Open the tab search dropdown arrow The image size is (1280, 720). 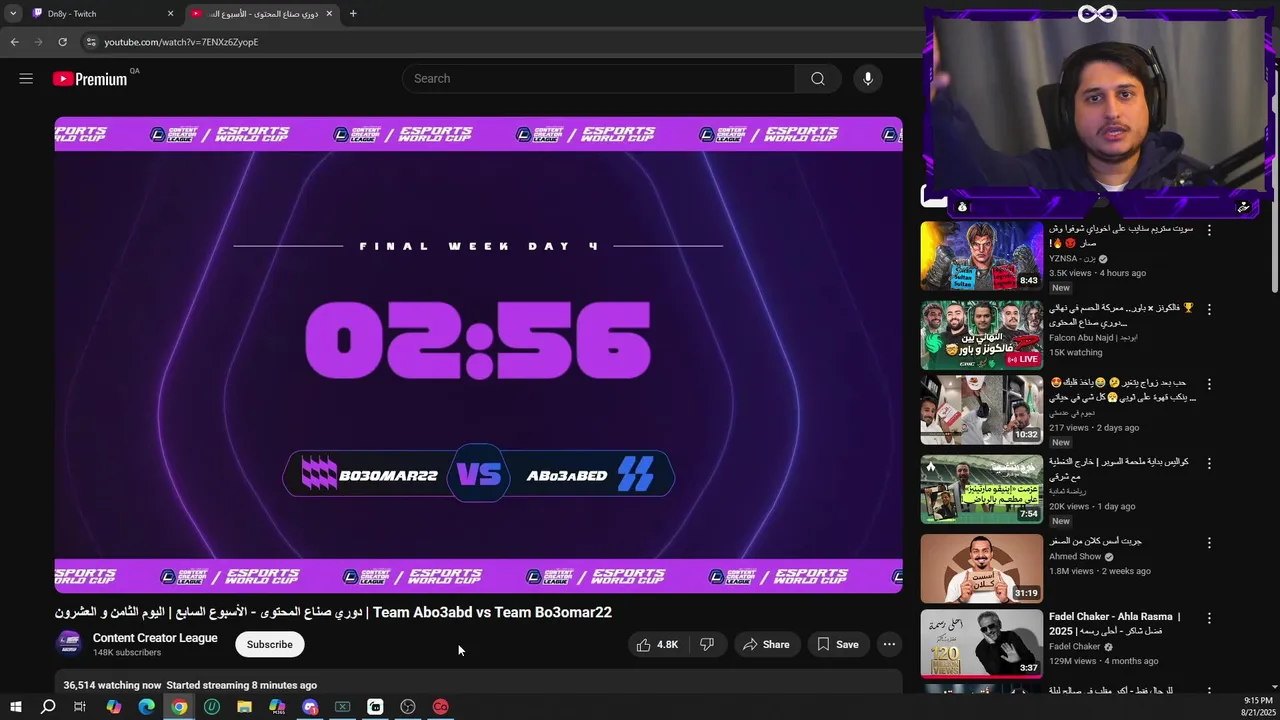coord(13,14)
